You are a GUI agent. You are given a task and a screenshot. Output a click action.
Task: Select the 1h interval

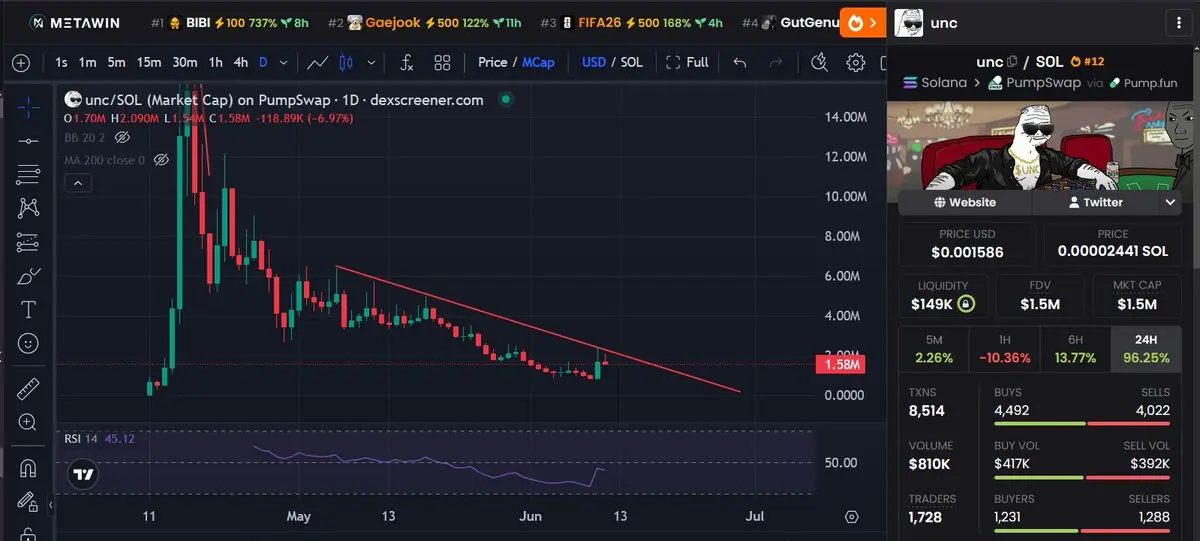coord(215,62)
